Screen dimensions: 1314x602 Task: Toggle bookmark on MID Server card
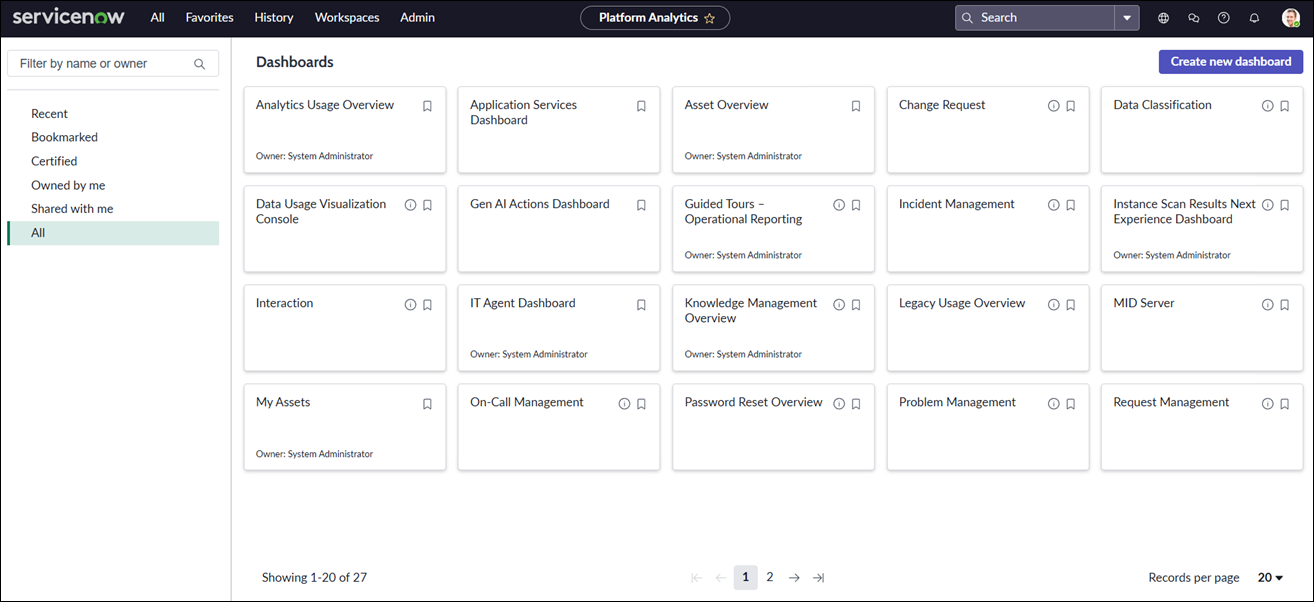[1285, 305]
